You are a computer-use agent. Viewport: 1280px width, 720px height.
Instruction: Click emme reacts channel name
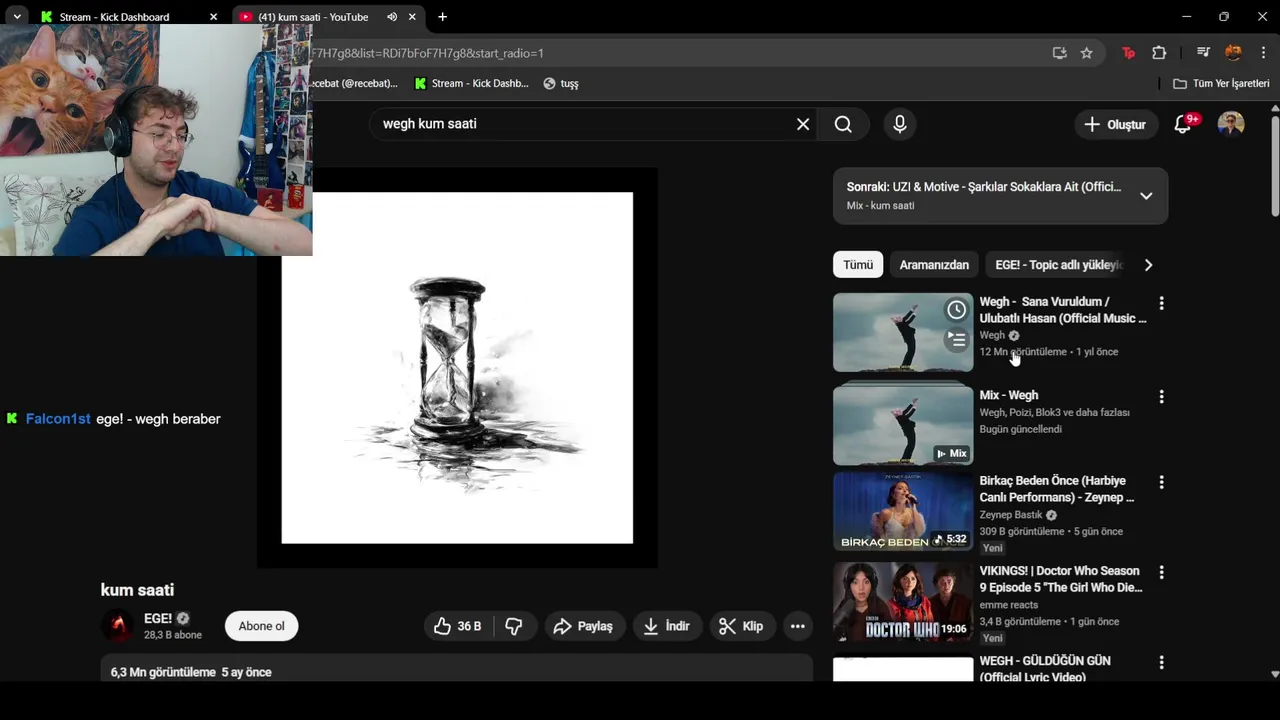pos(1009,605)
